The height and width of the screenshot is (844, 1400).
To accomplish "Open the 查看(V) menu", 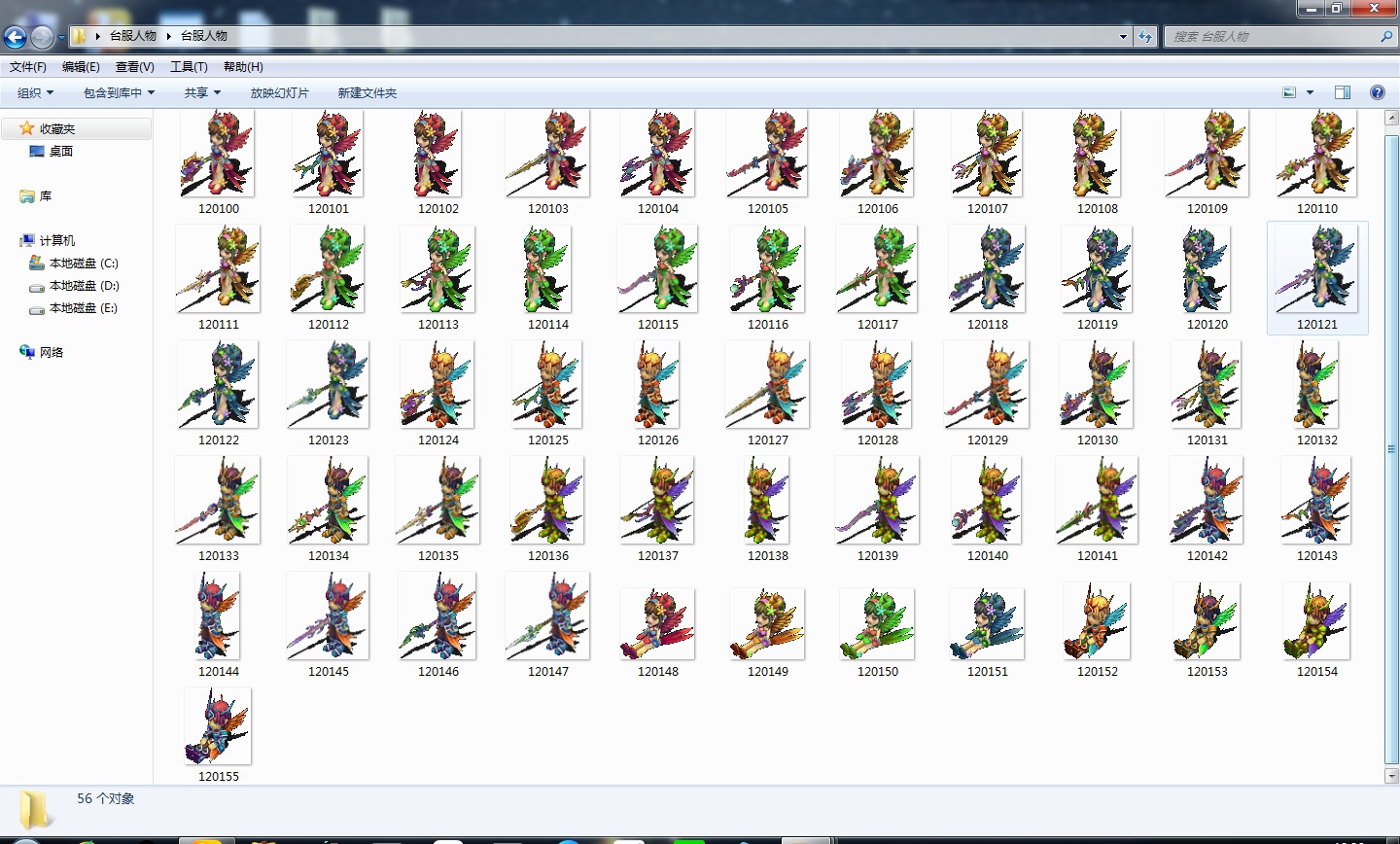I will point(134,67).
